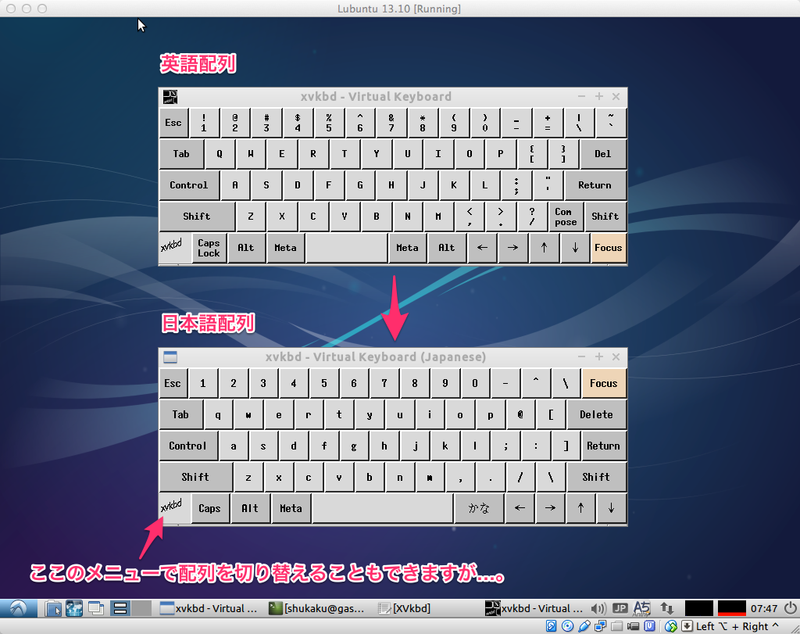Screen dimensions: 800x634
Task: Click the memory usage monitor with red bar
Action: click(x=732, y=608)
